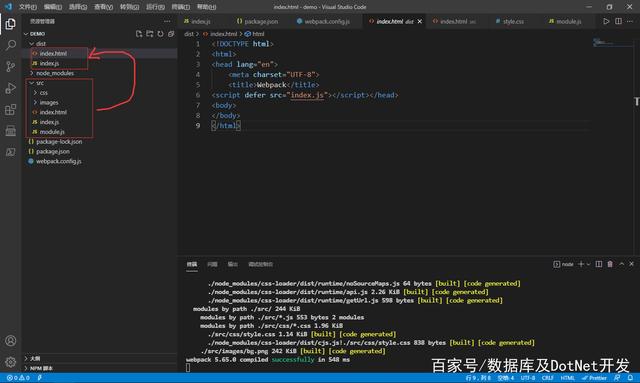Open the Search view in activity bar
Image resolution: width=640 pixels, height=383 pixels.
click(11, 45)
